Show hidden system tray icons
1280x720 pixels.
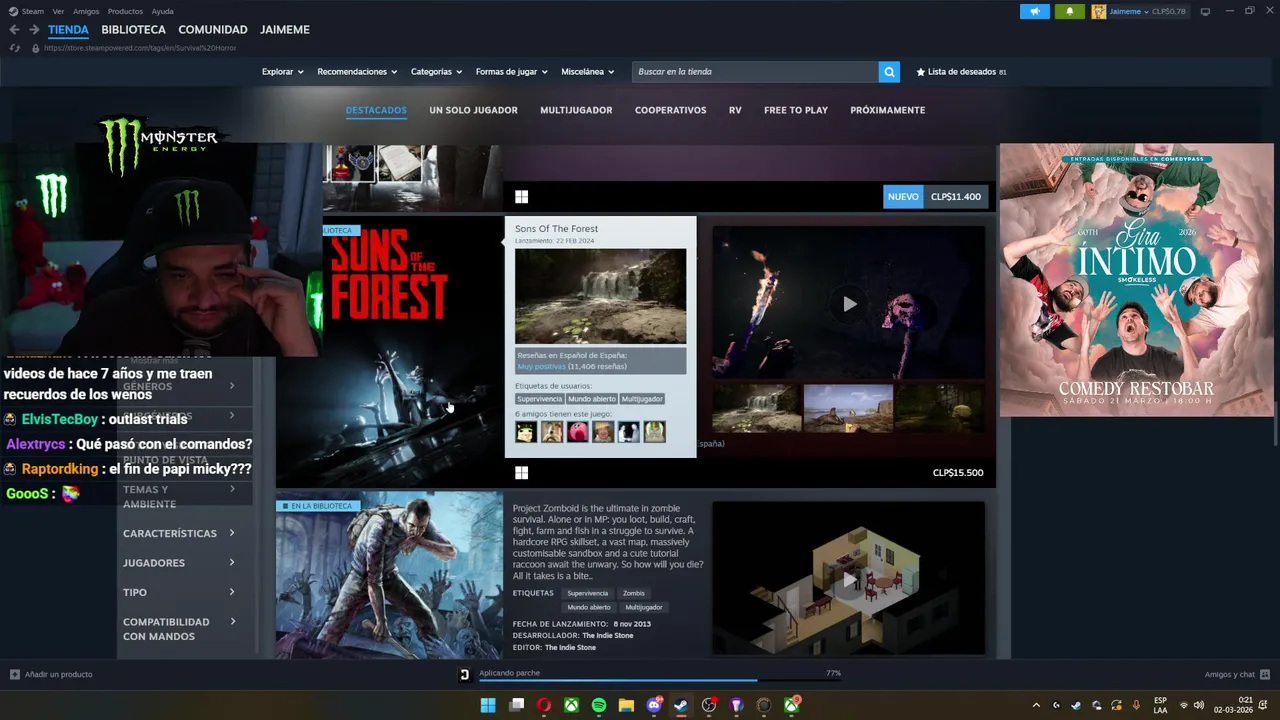[x=1036, y=705]
